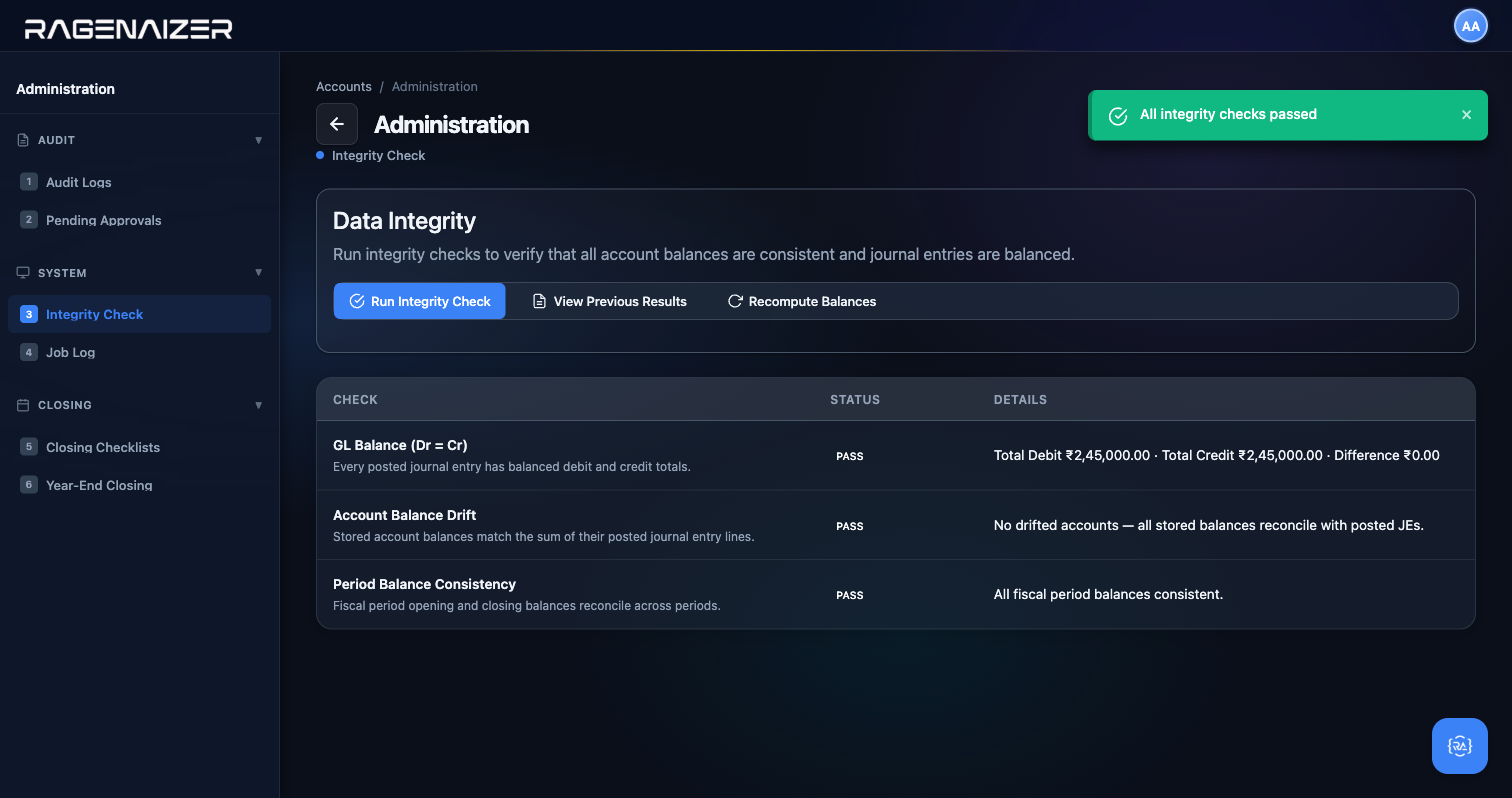Select the Period Balance Consistency row title
Viewport: 1512px width, 798px height.
(424, 584)
